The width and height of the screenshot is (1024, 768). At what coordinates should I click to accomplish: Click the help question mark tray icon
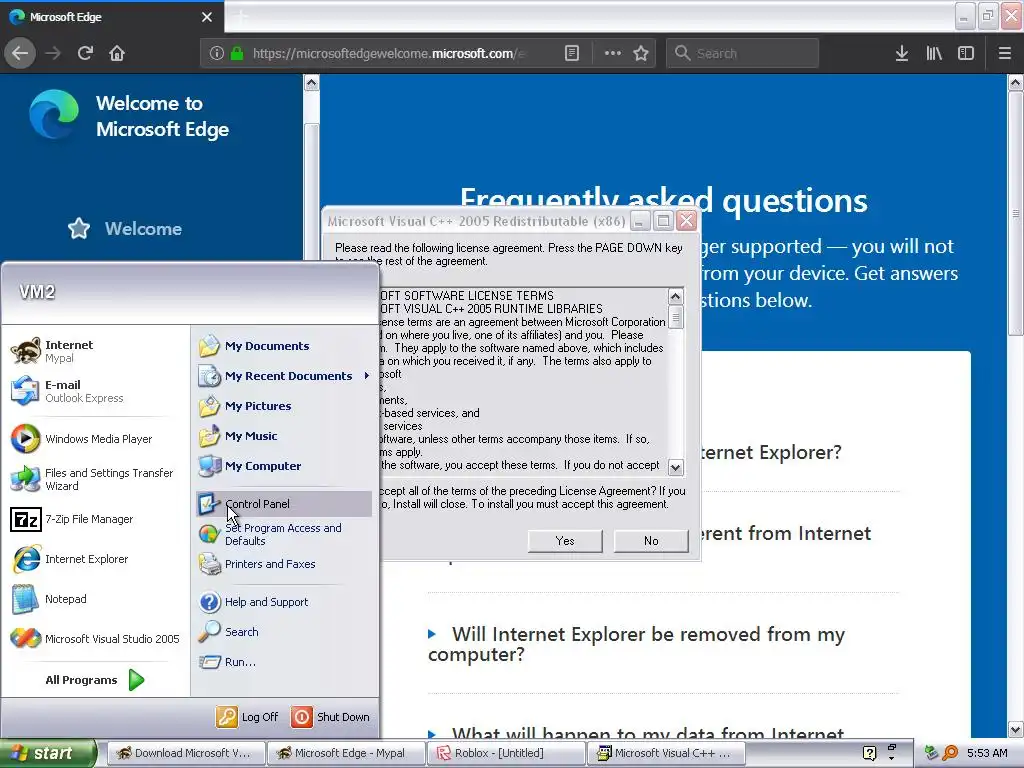click(x=869, y=753)
